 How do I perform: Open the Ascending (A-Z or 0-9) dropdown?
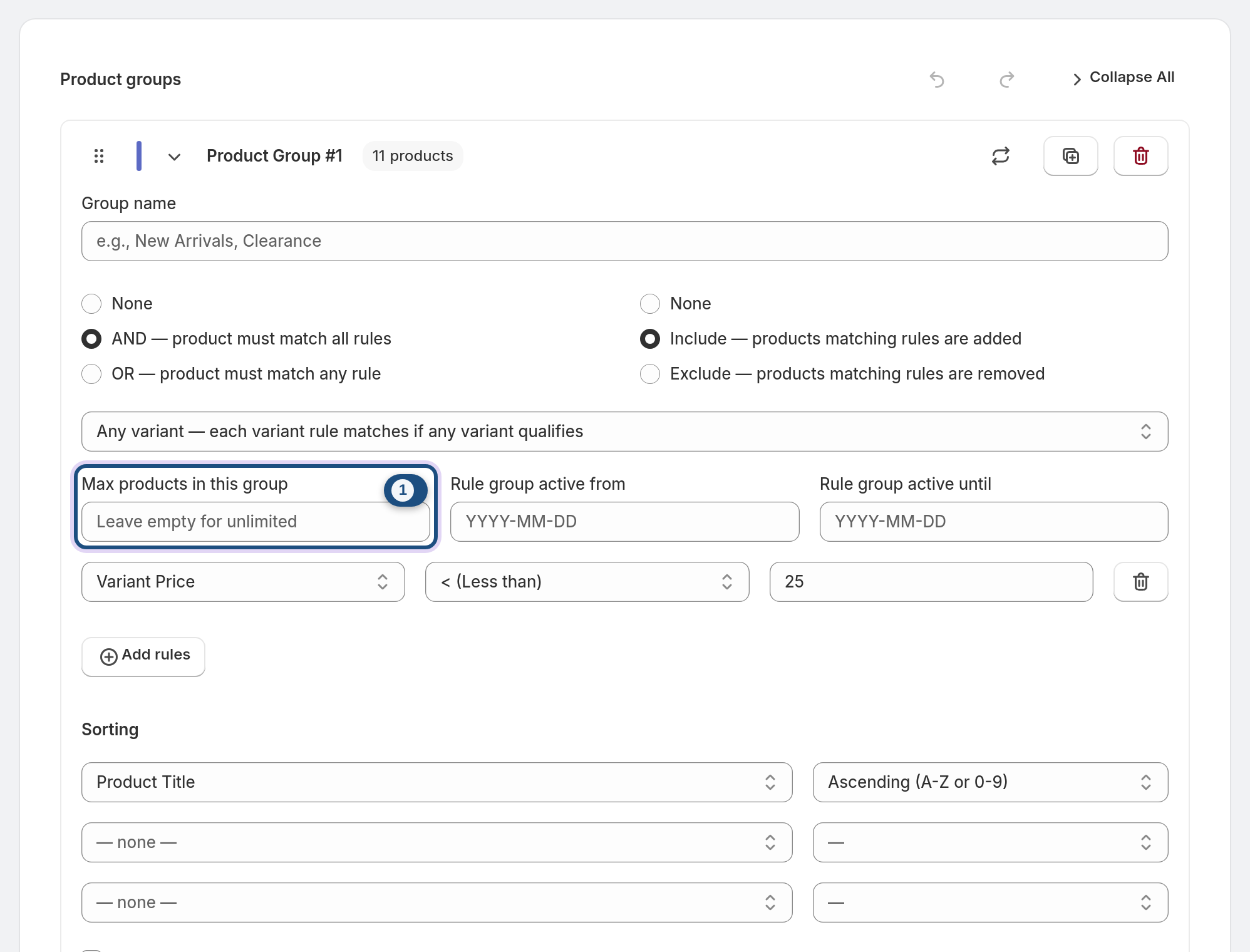click(x=991, y=782)
